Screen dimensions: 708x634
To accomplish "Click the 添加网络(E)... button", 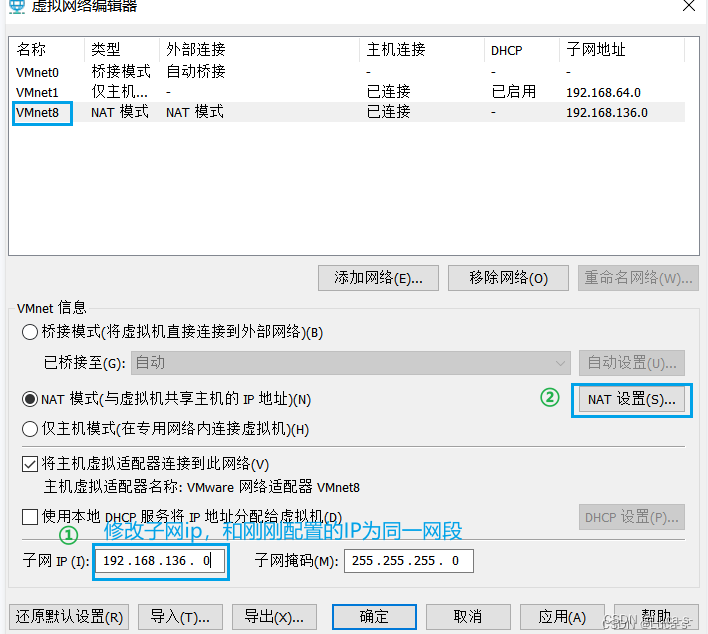I will click(378, 278).
